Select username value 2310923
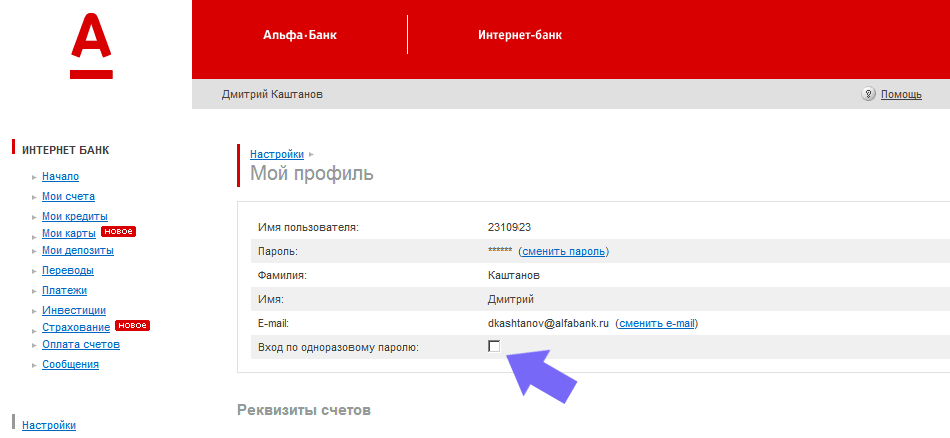 coord(509,228)
